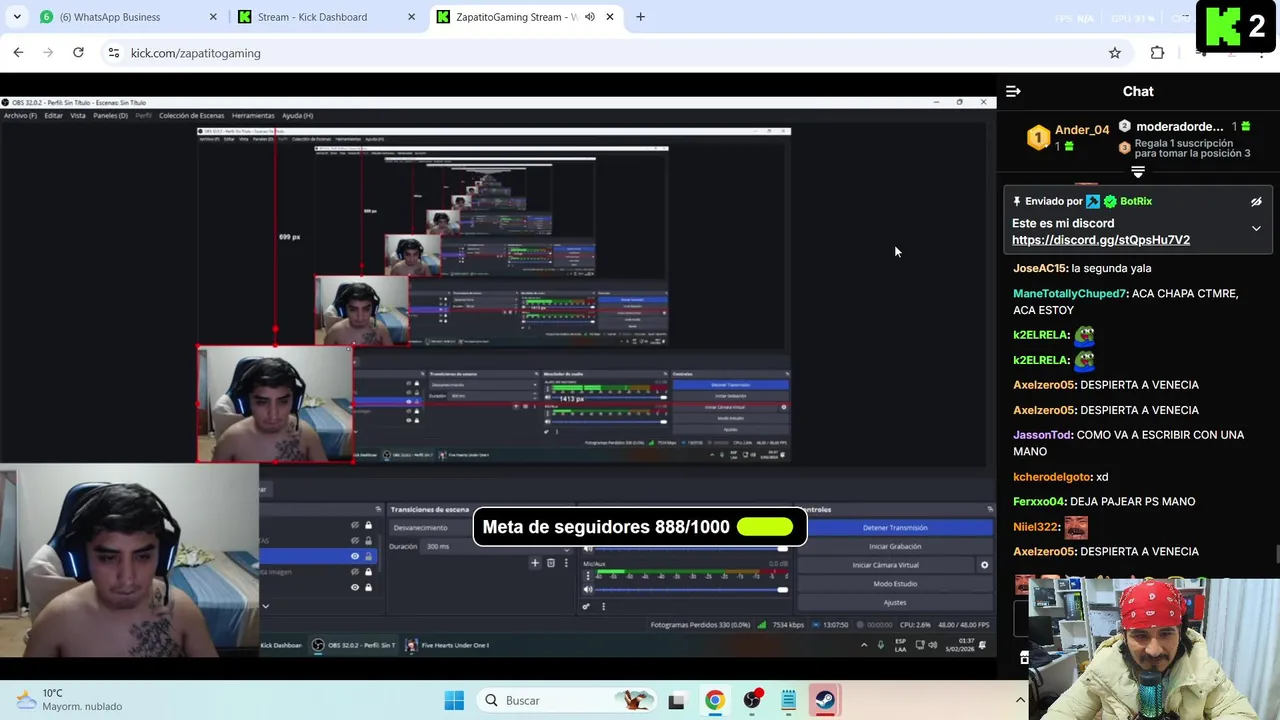Open Colección de Escenas menu in OBS
This screenshot has width=1280, height=720.
(192, 116)
